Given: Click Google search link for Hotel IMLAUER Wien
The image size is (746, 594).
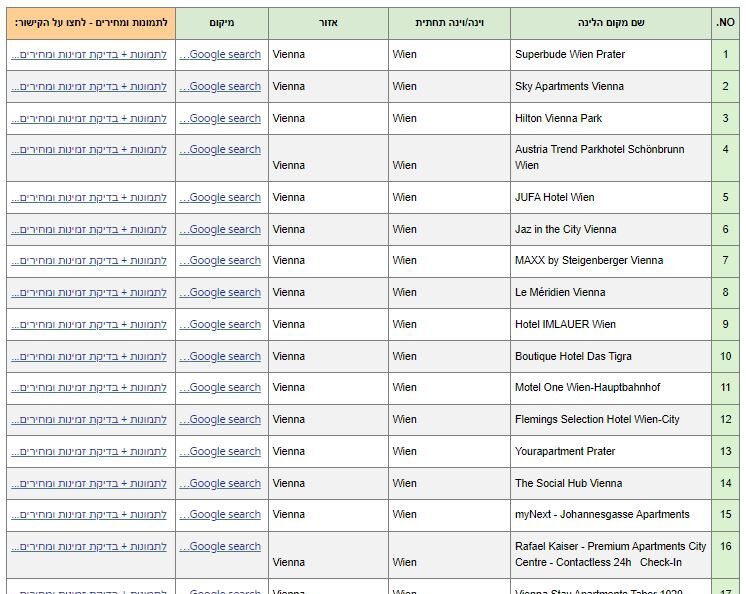Looking at the screenshot, I should 221,325.
